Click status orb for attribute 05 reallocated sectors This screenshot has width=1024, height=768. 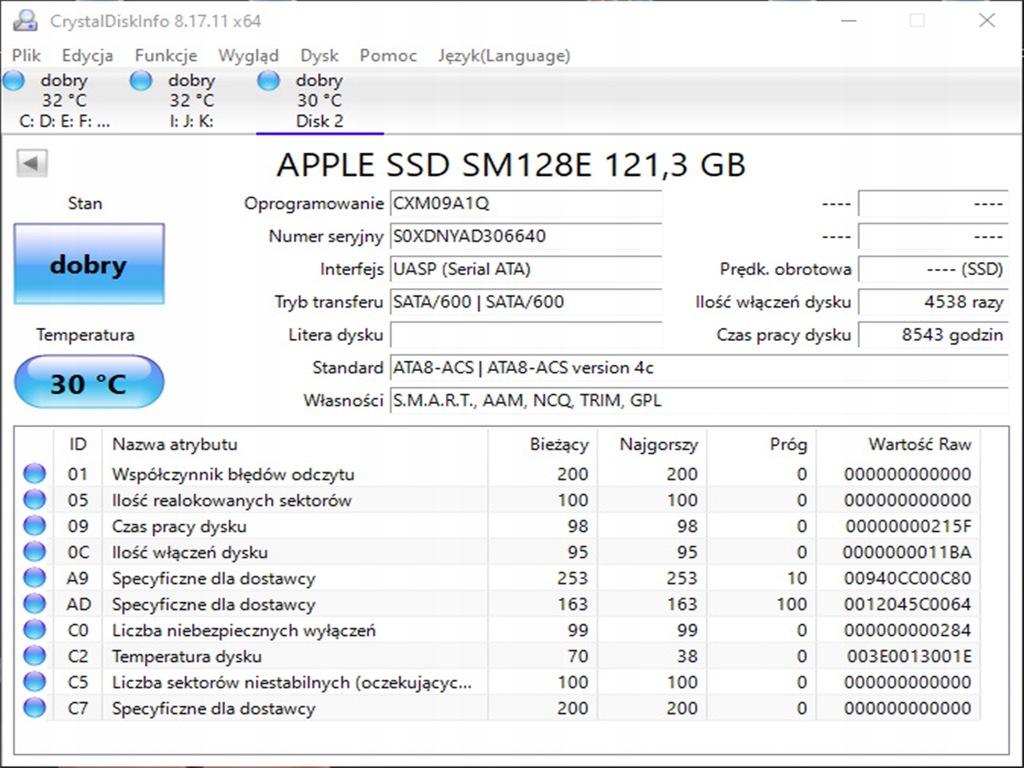pos(35,500)
